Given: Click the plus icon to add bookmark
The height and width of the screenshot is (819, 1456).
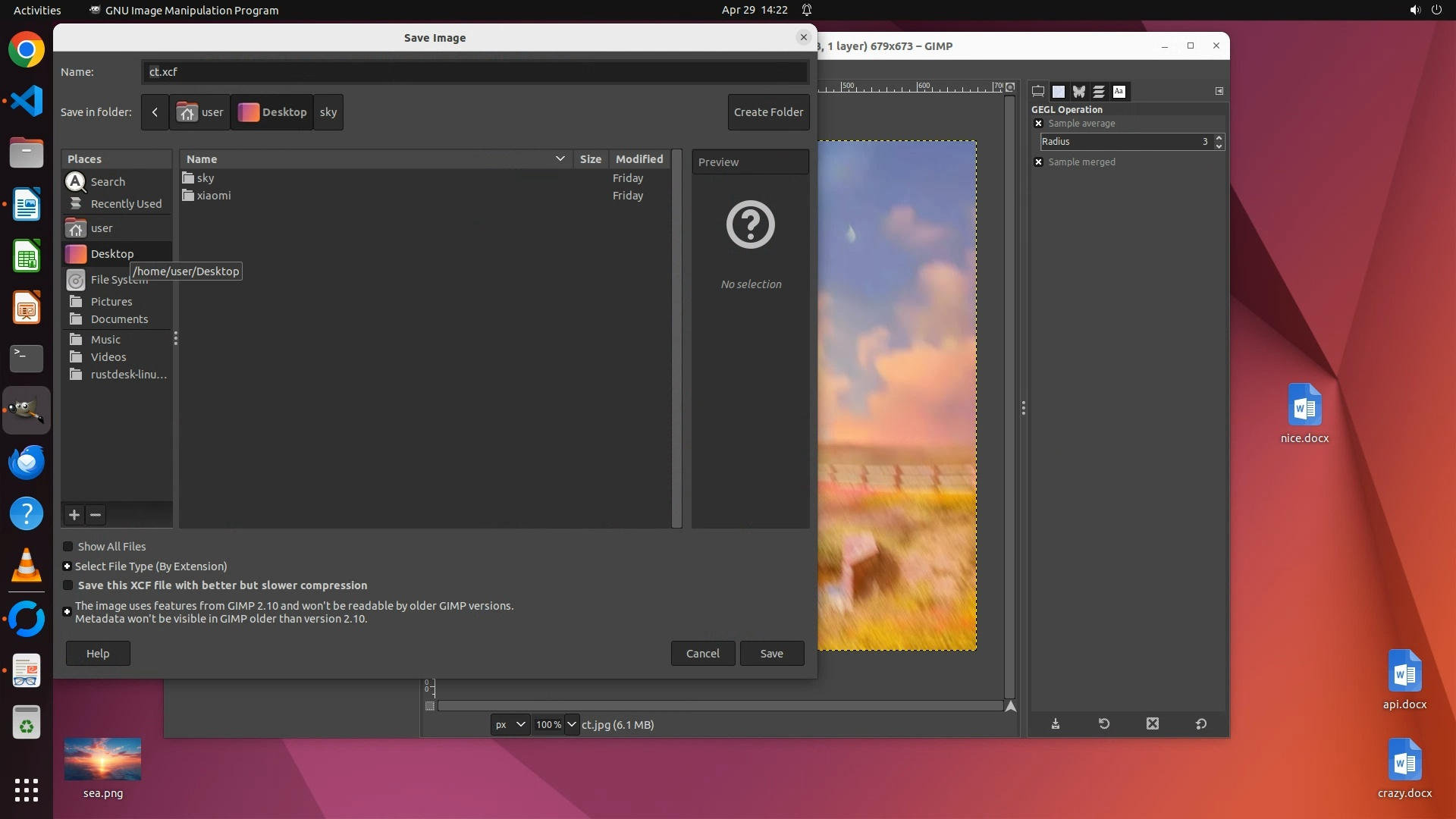Looking at the screenshot, I should 74,515.
